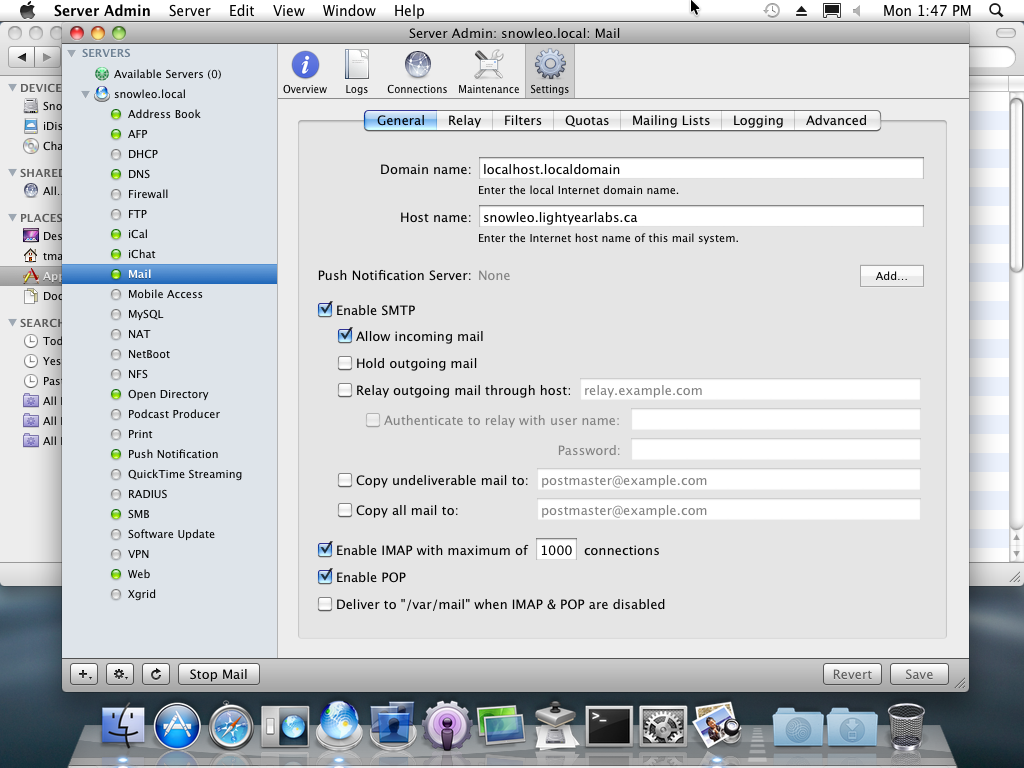Collapse snowleo.local server tree
The image size is (1024, 768).
[86, 94]
